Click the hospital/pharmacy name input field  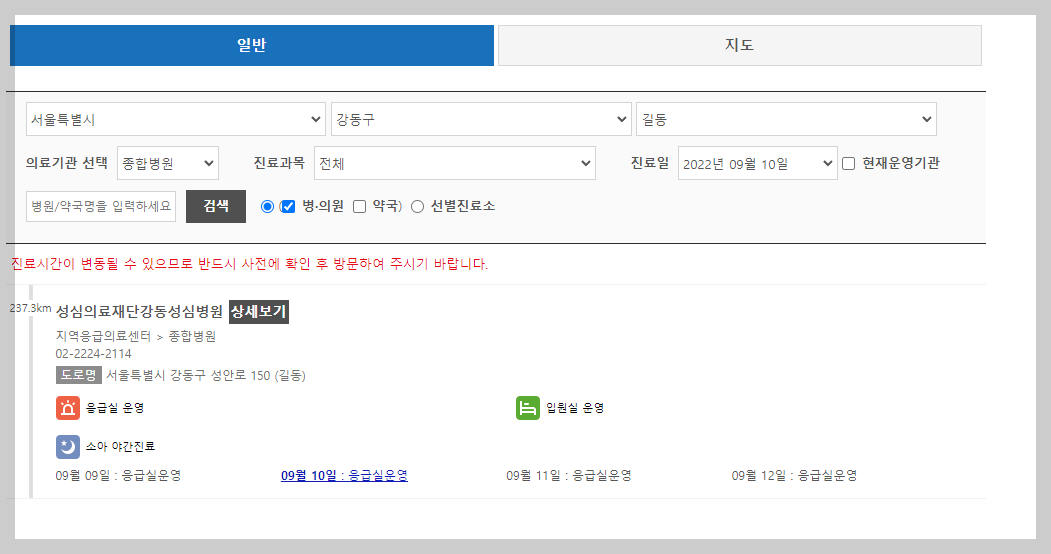[x=101, y=206]
